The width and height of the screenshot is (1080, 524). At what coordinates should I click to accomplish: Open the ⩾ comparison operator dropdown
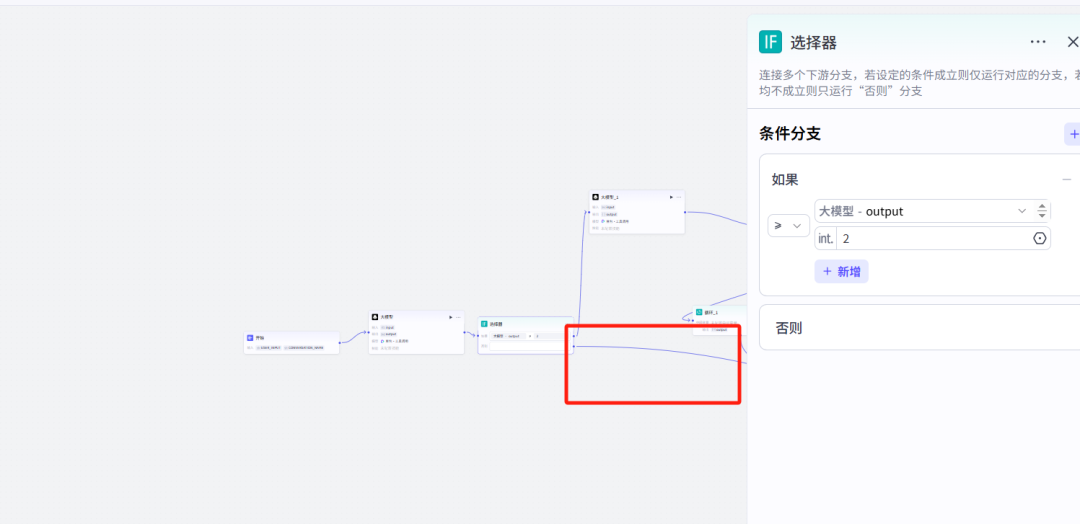click(789, 225)
